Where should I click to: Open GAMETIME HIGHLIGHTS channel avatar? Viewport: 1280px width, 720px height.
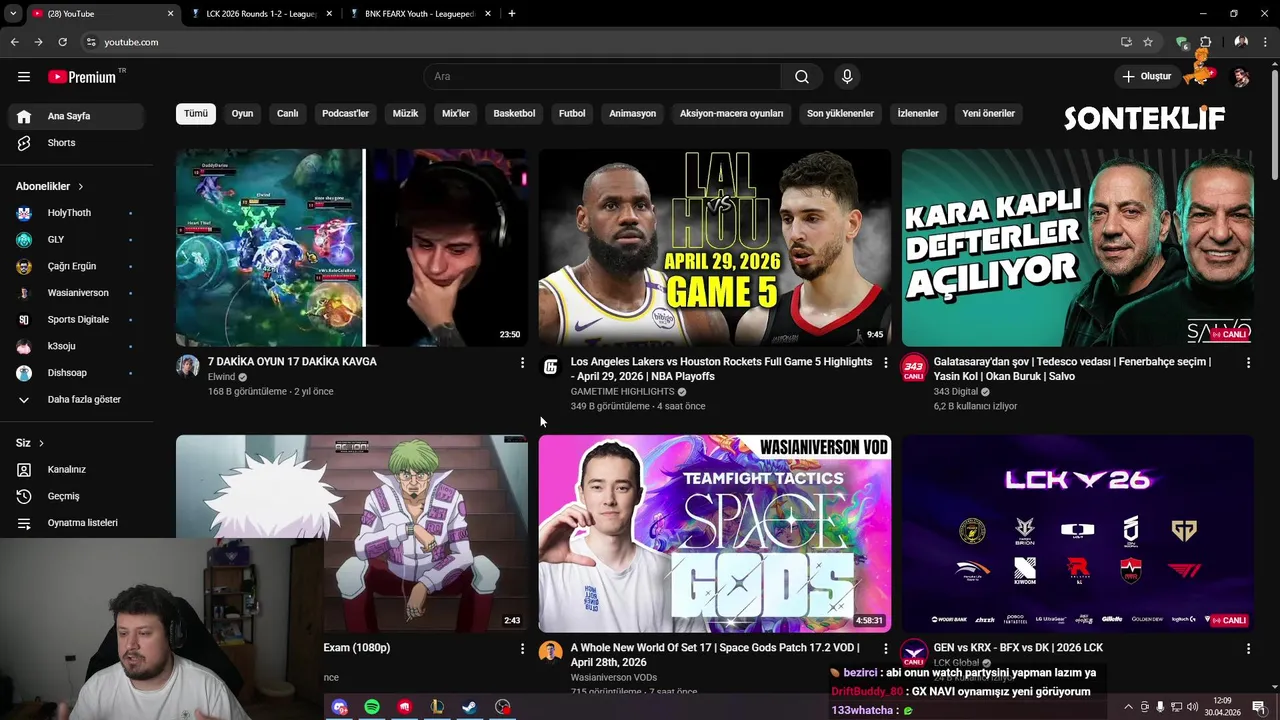(551, 366)
